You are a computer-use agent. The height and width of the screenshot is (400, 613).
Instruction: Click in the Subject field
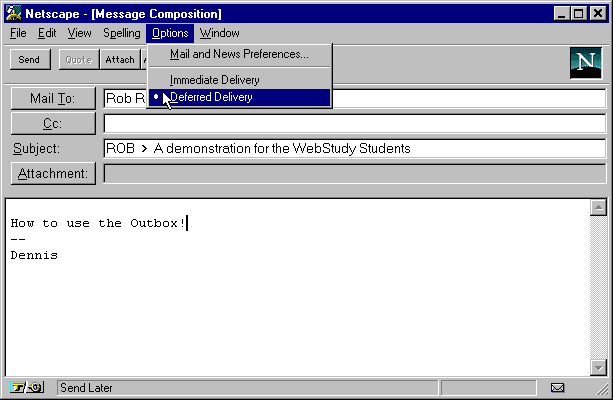(355, 149)
